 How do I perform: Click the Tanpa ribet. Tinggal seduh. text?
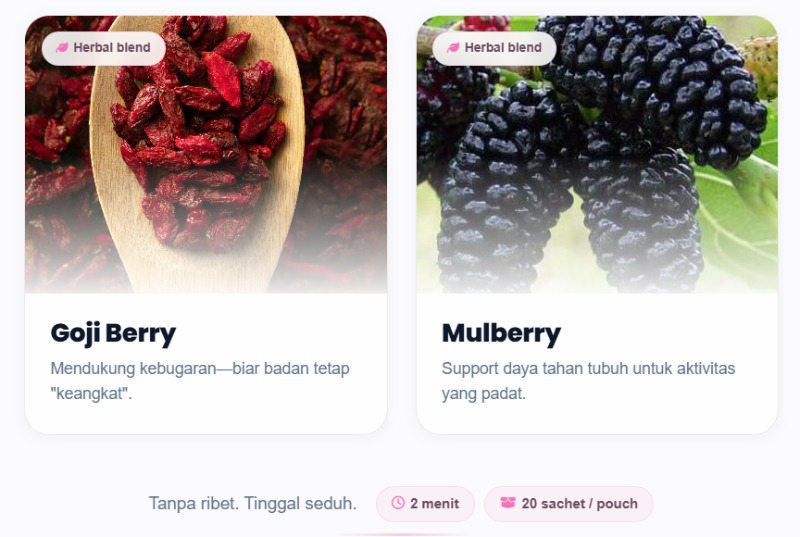253,504
